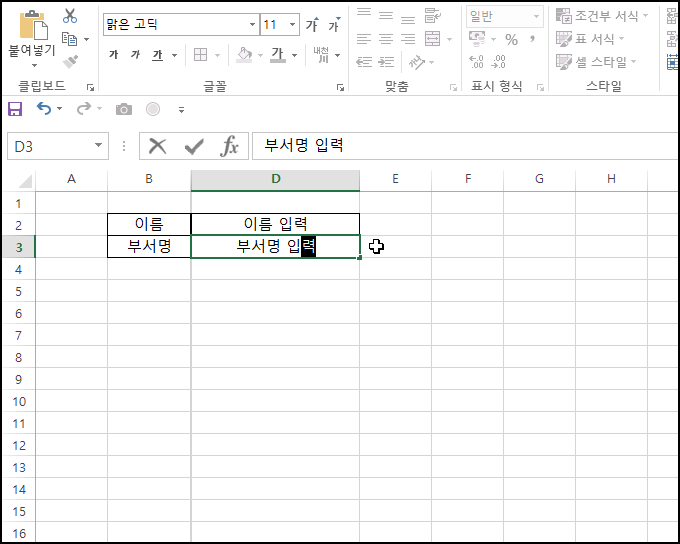680x544 pixels.
Task: Click the Decrease Indent icon
Action: coord(364,62)
